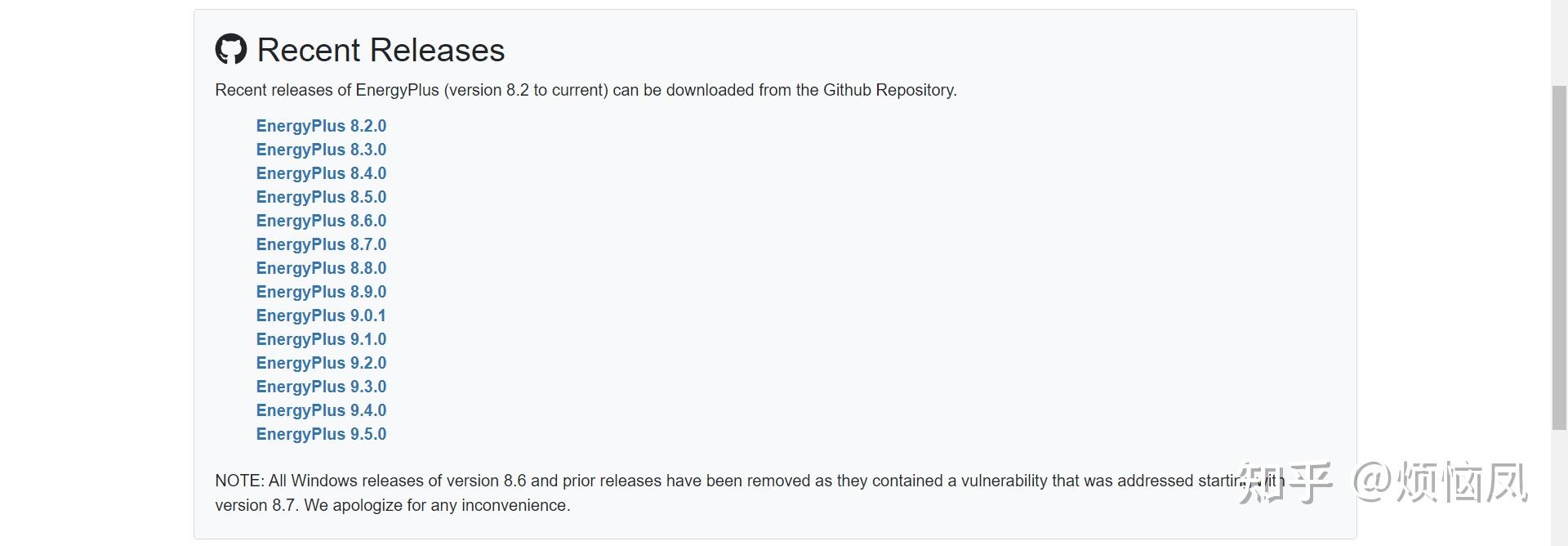Select the EnergyPlus 8.5.0 download link
The width and height of the screenshot is (1568, 546).
click(x=321, y=197)
